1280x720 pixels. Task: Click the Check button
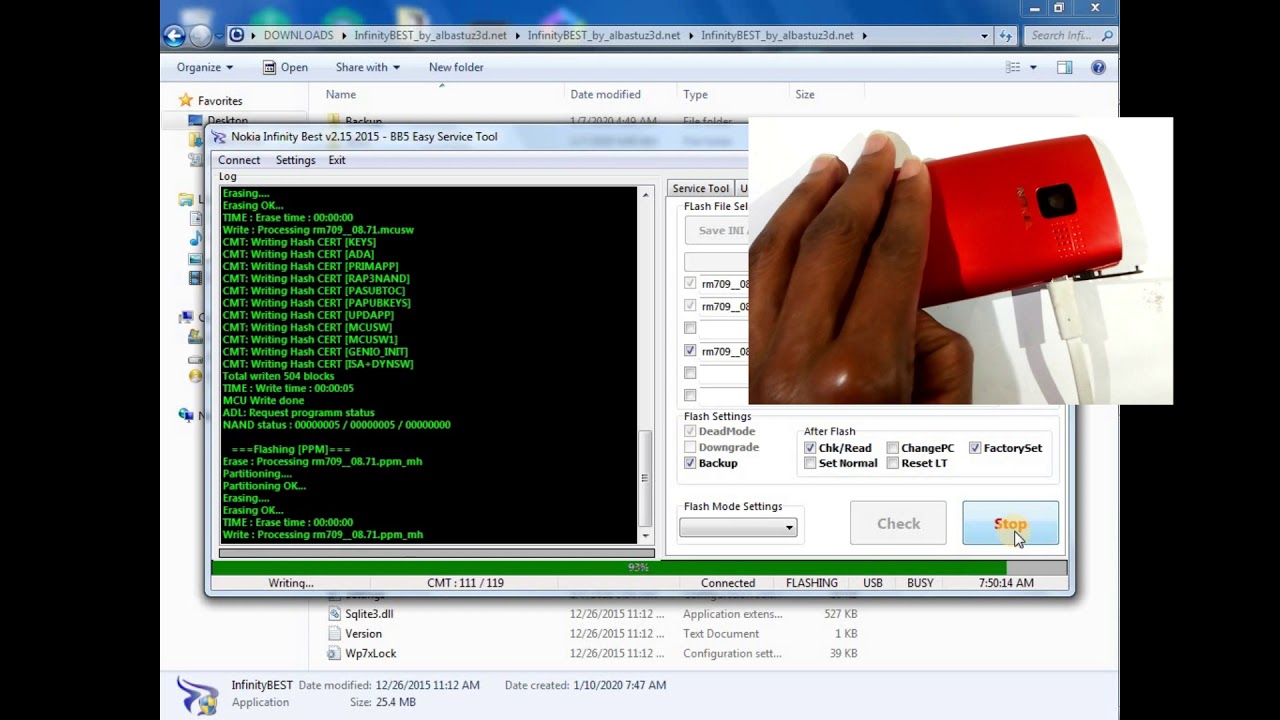[x=898, y=524]
